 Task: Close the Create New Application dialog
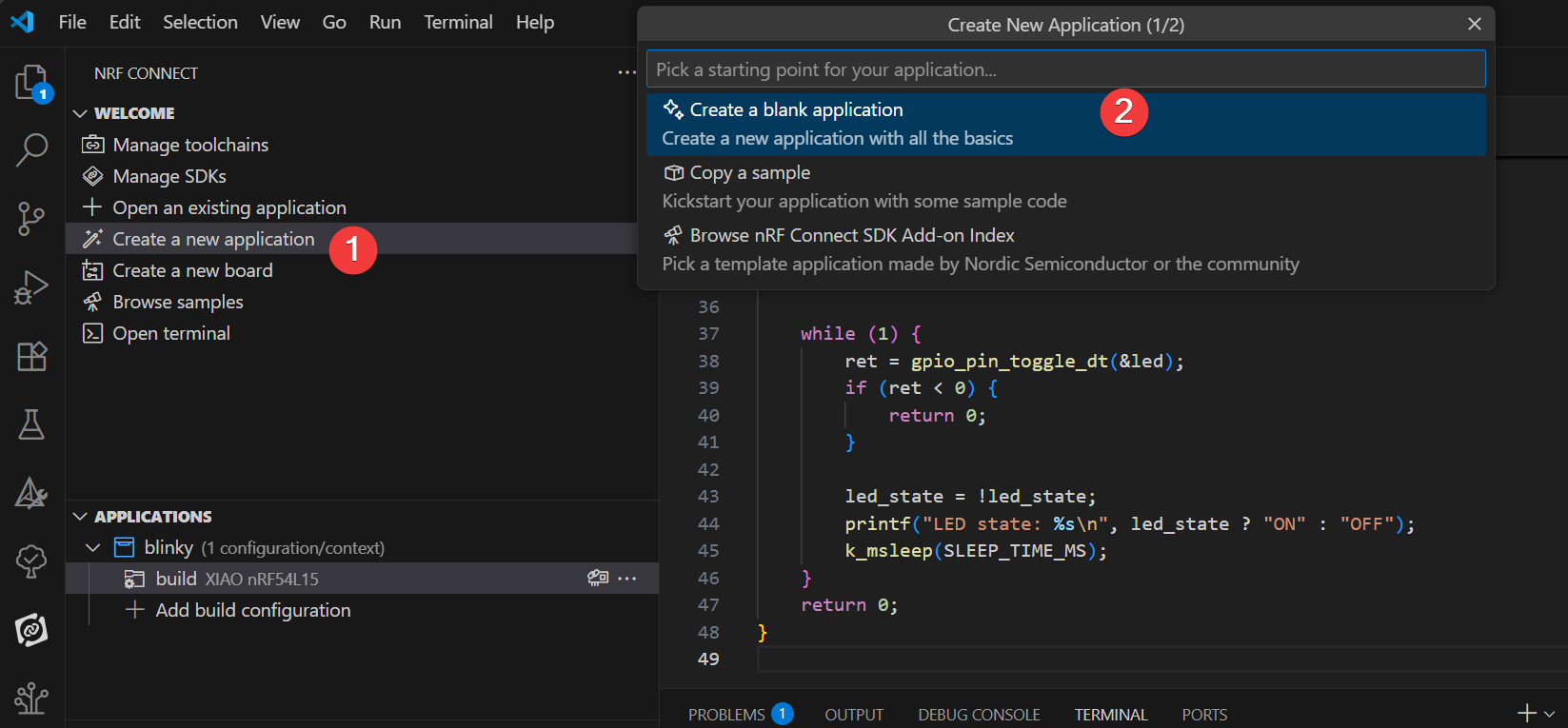[1475, 24]
